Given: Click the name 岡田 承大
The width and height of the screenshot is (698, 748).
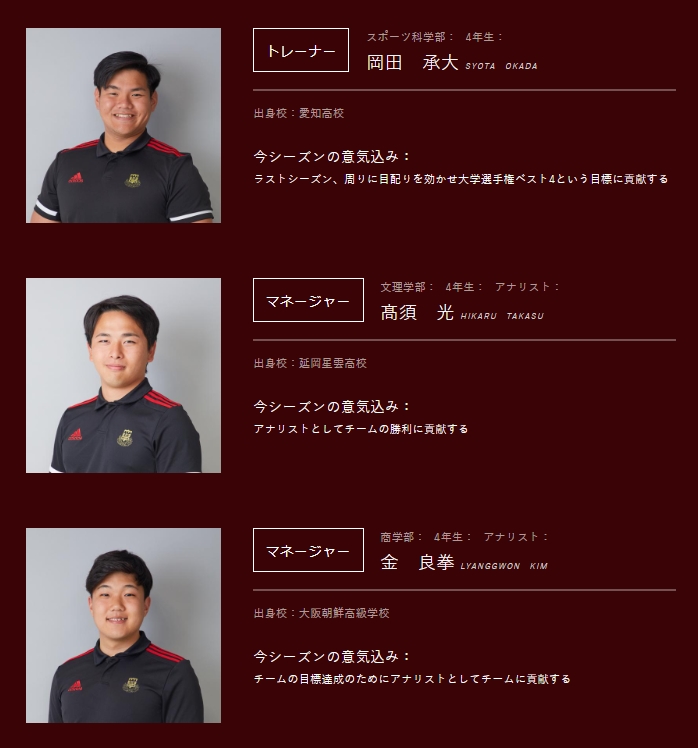Looking at the screenshot, I should (413, 63).
